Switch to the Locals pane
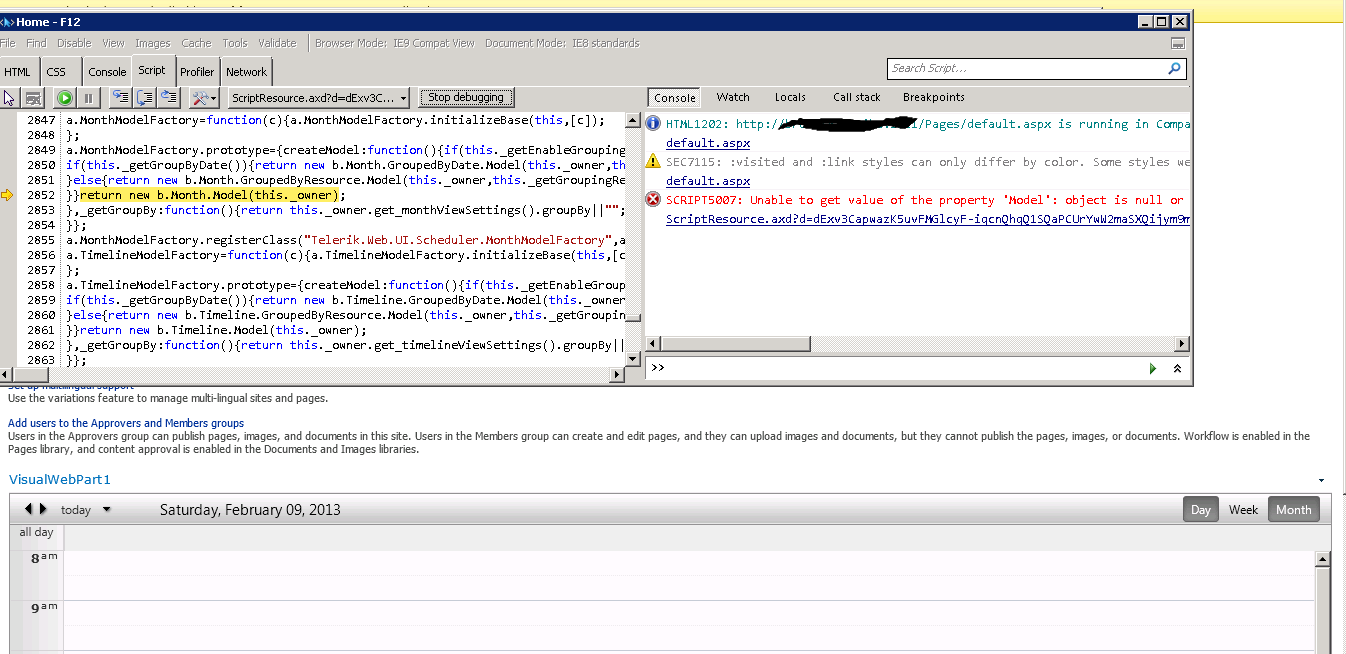The width and height of the screenshot is (1346, 654). [x=790, y=97]
